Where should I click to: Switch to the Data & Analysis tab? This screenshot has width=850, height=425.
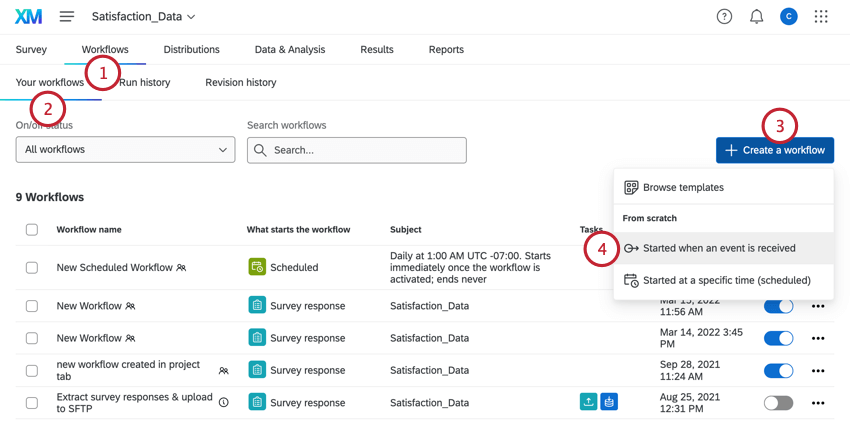289,49
